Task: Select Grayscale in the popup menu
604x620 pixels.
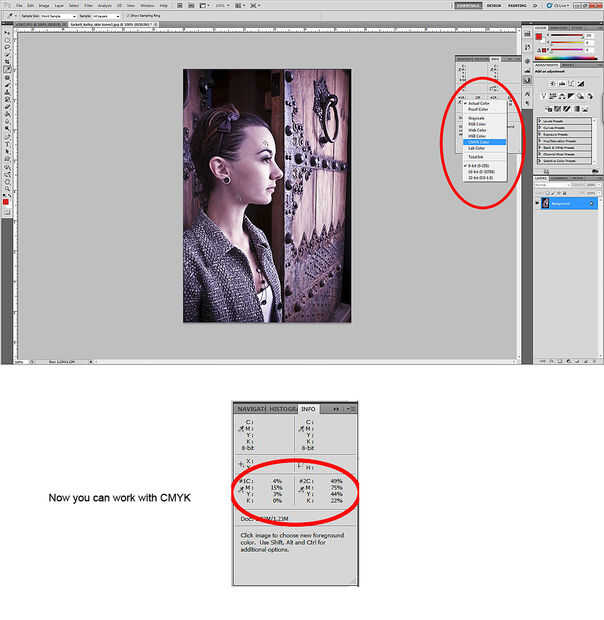Action: click(x=485, y=118)
